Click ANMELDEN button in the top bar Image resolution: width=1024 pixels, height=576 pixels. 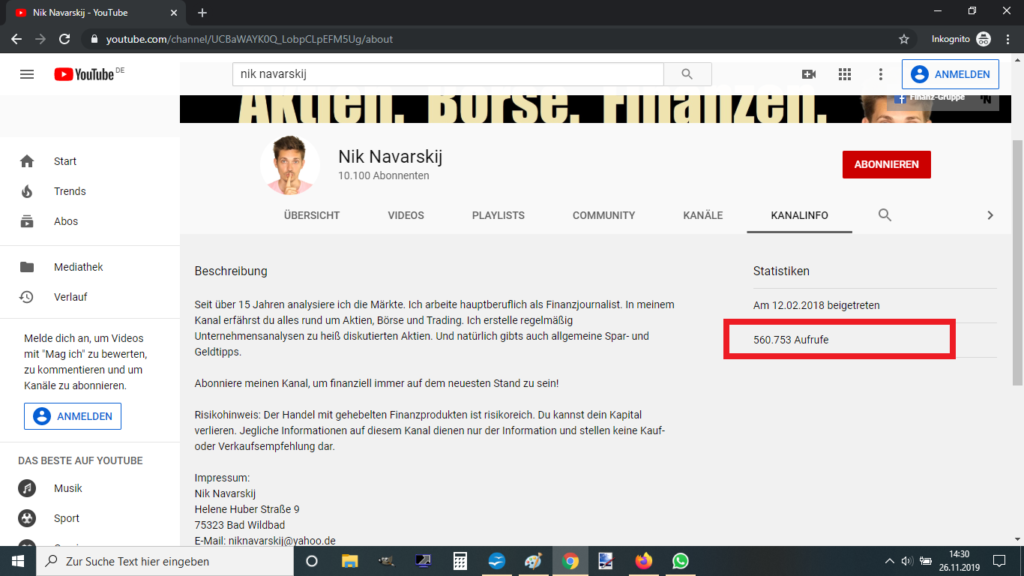click(950, 74)
